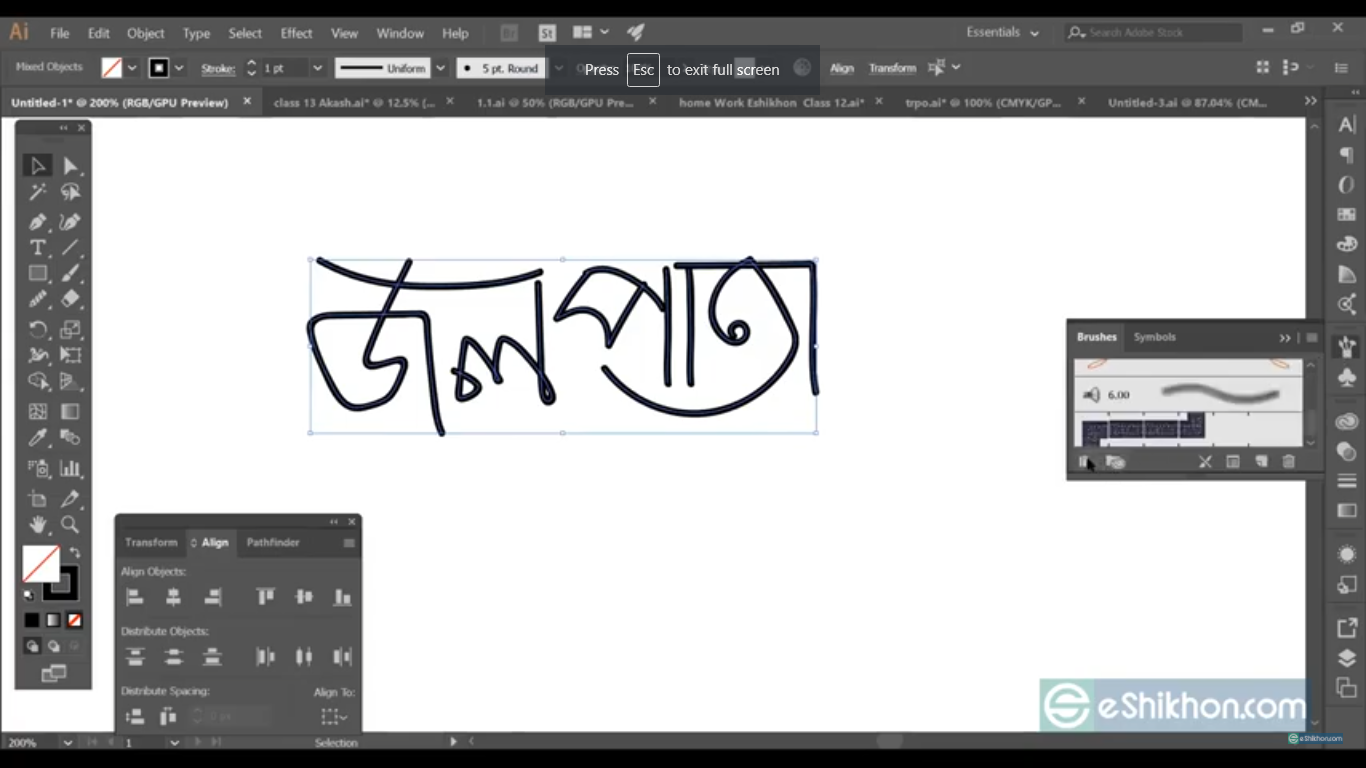The image size is (1366, 768).
Task: Select the Pen tool
Action: coord(38,222)
